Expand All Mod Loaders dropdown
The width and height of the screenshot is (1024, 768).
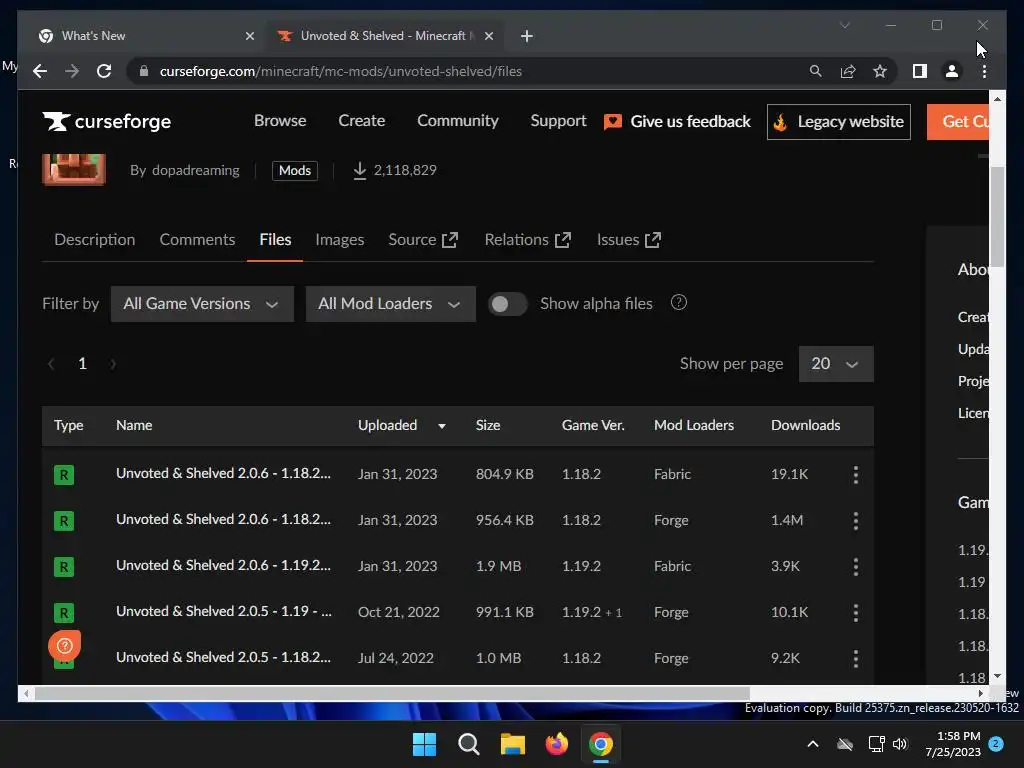(x=391, y=304)
